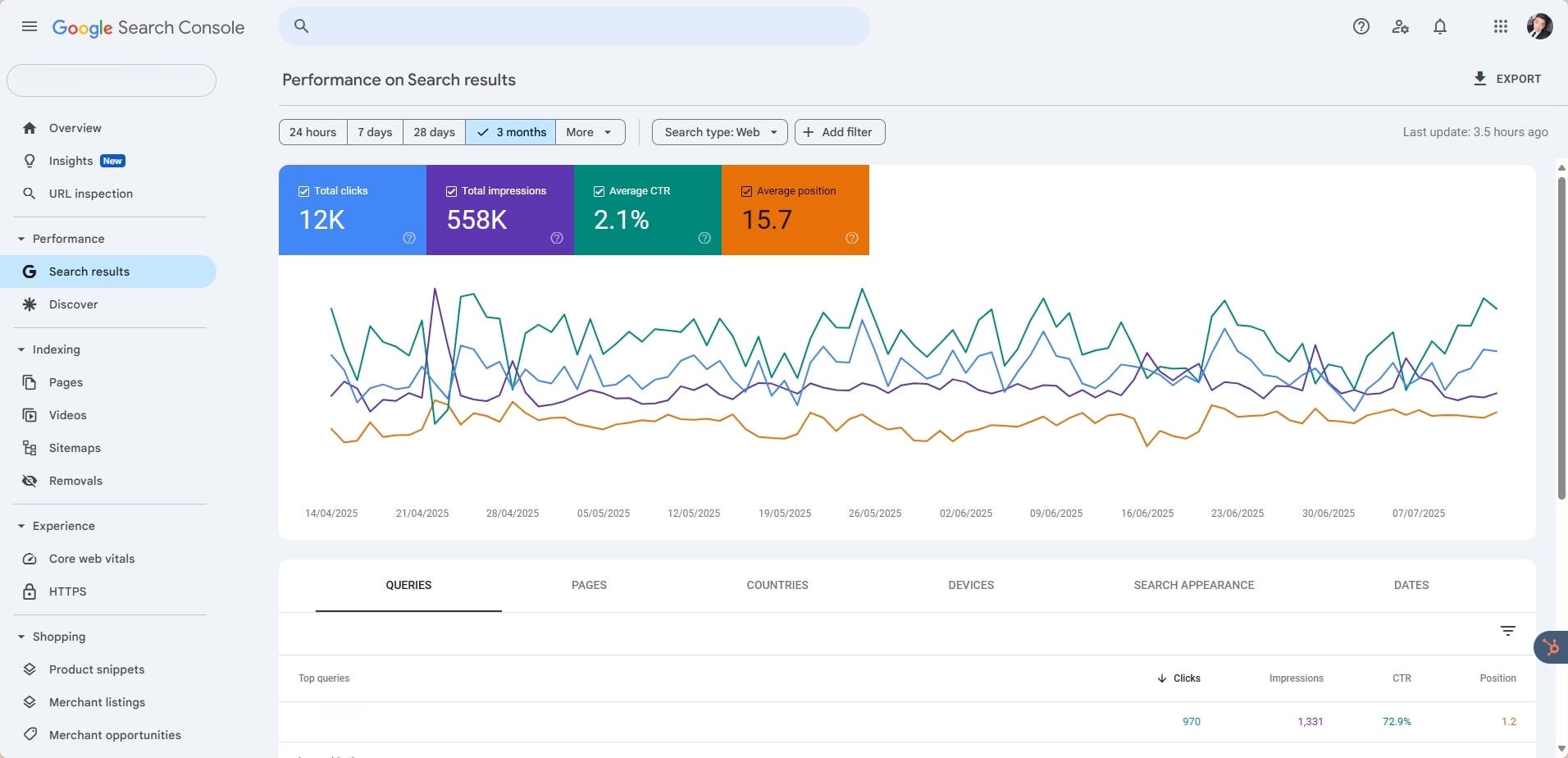The image size is (1568, 758).
Task: Open the Search type: Web dropdown
Action: point(719,132)
